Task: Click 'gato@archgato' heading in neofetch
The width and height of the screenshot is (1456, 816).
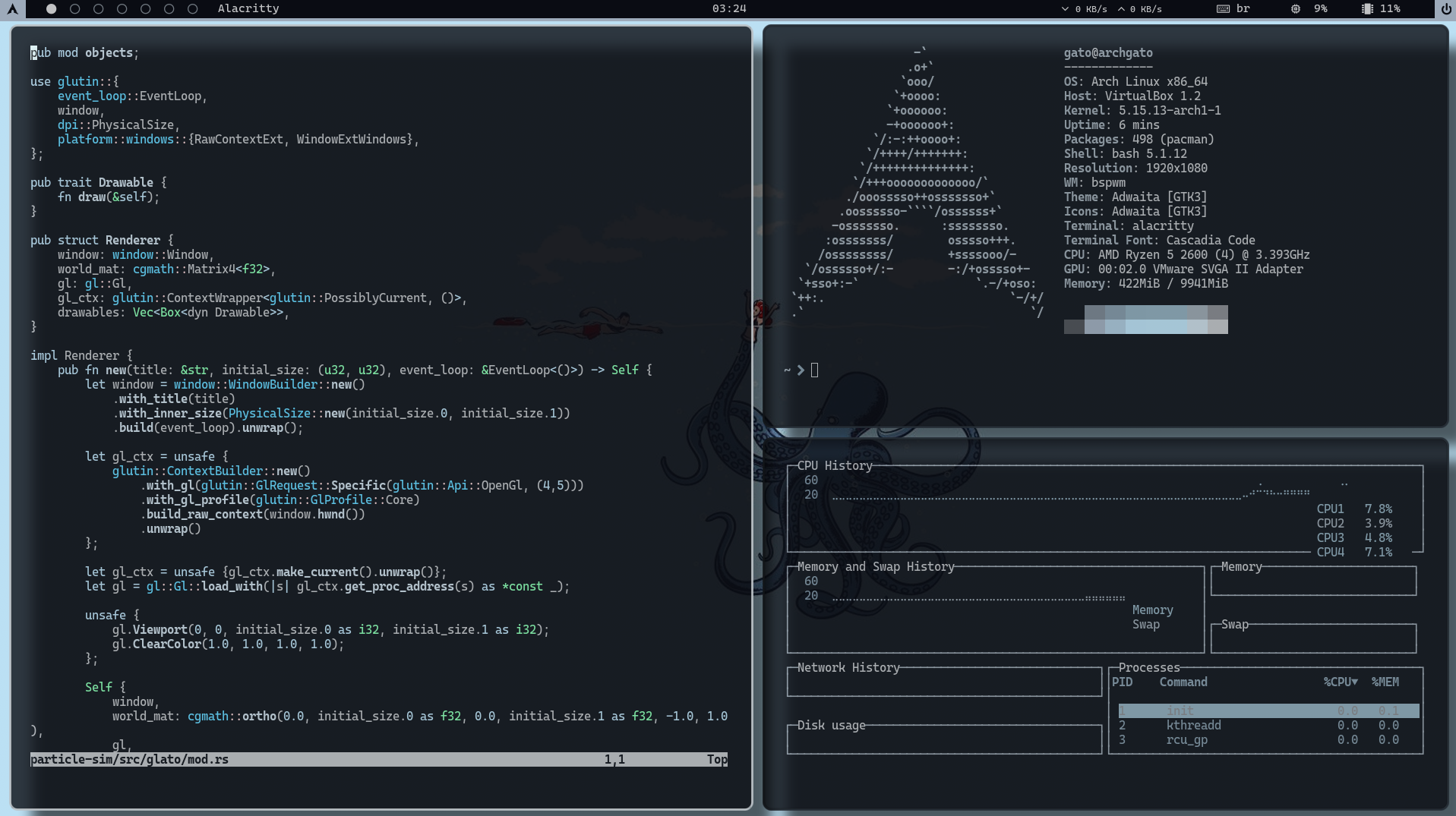Action: click(1108, 52)
